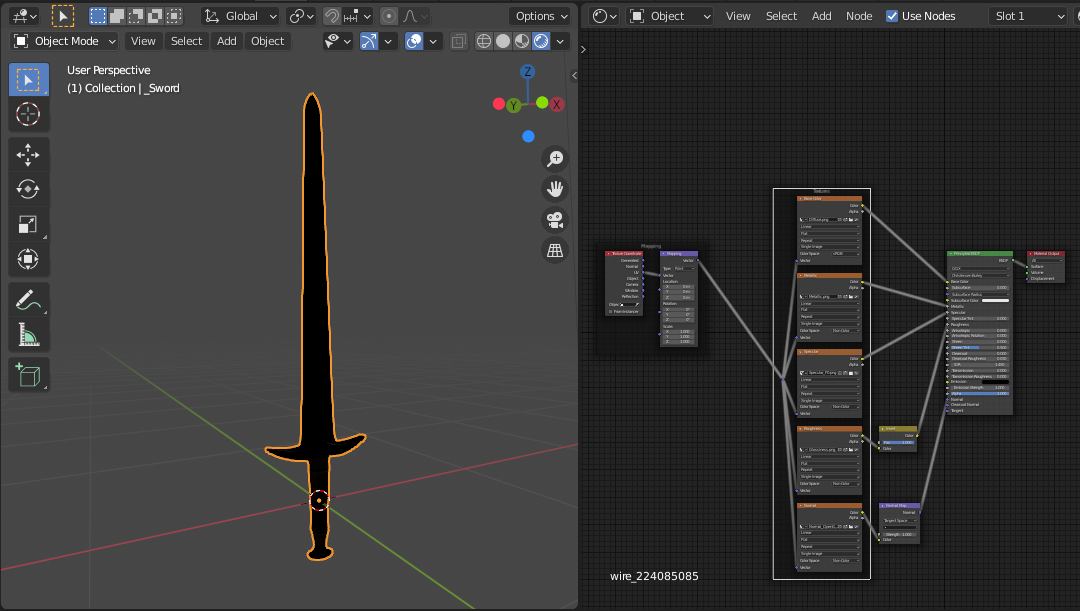Click the zoom magnifier icon in viewport
The width and height of the screenshot is (1080, 611).
554,158
